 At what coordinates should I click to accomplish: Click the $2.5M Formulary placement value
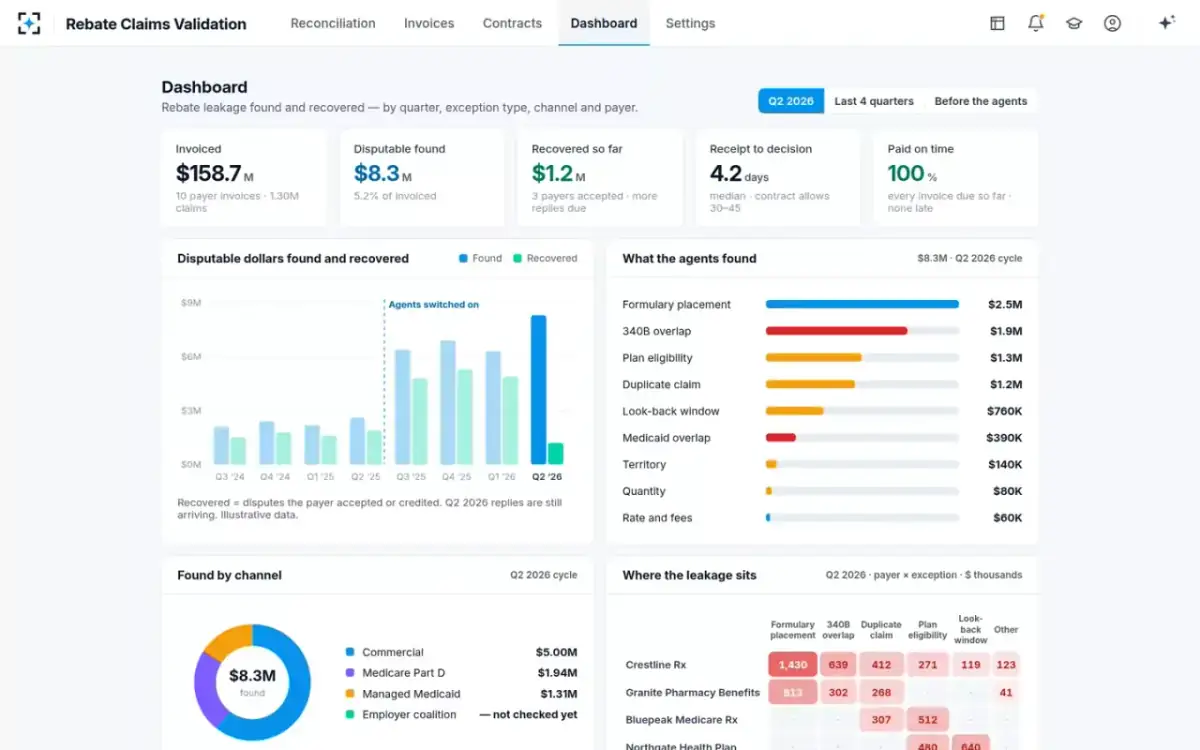point(1005,304)
